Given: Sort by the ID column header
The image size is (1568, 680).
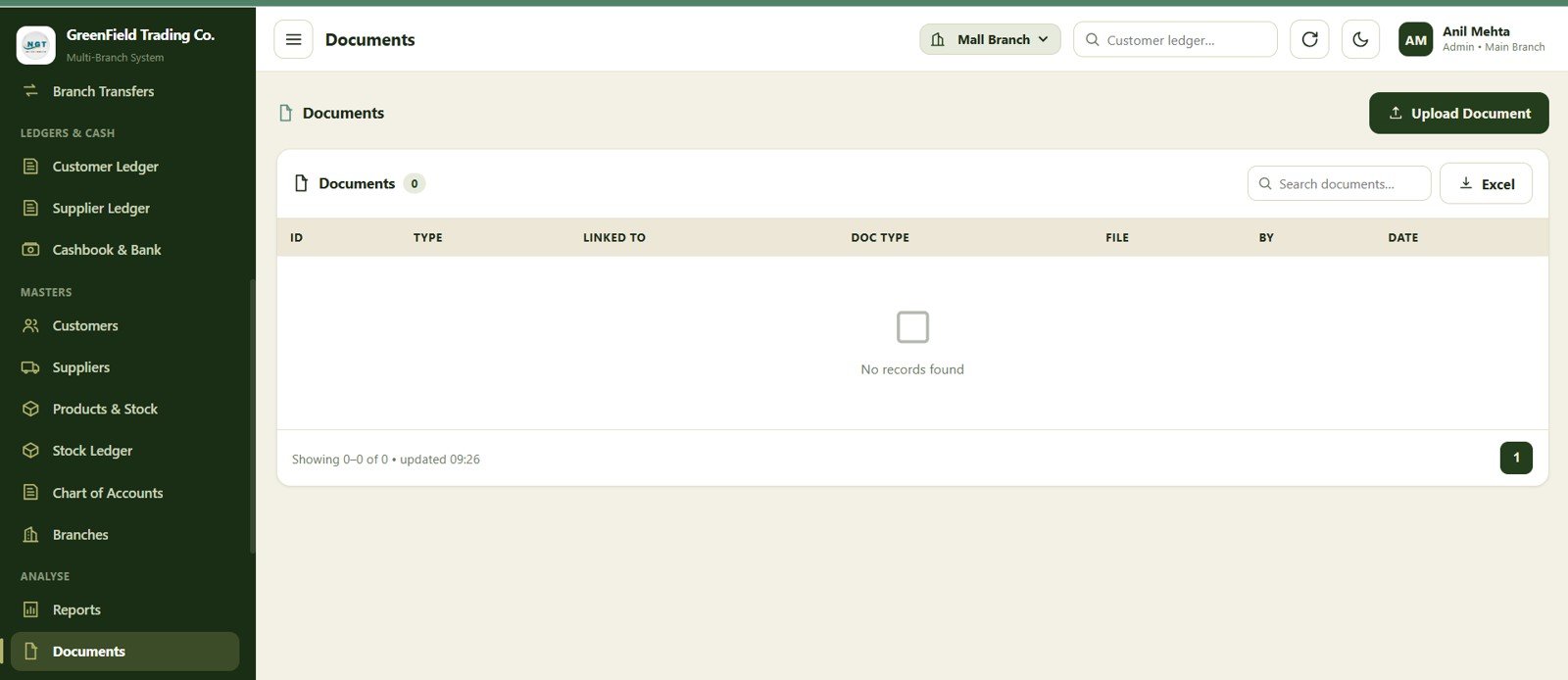Looking at the screenshot, I should (x=297, y=238).
